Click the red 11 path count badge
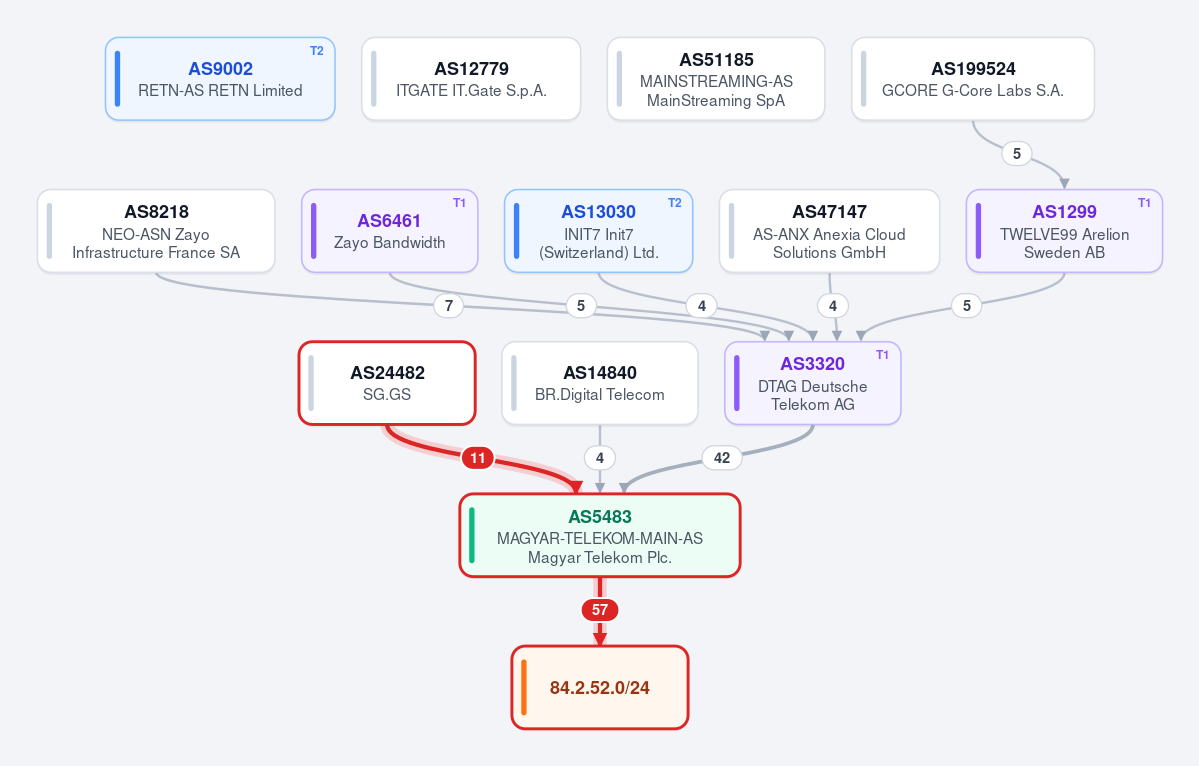This screenshot has width=1199, height=766. (x=477, y=458)
